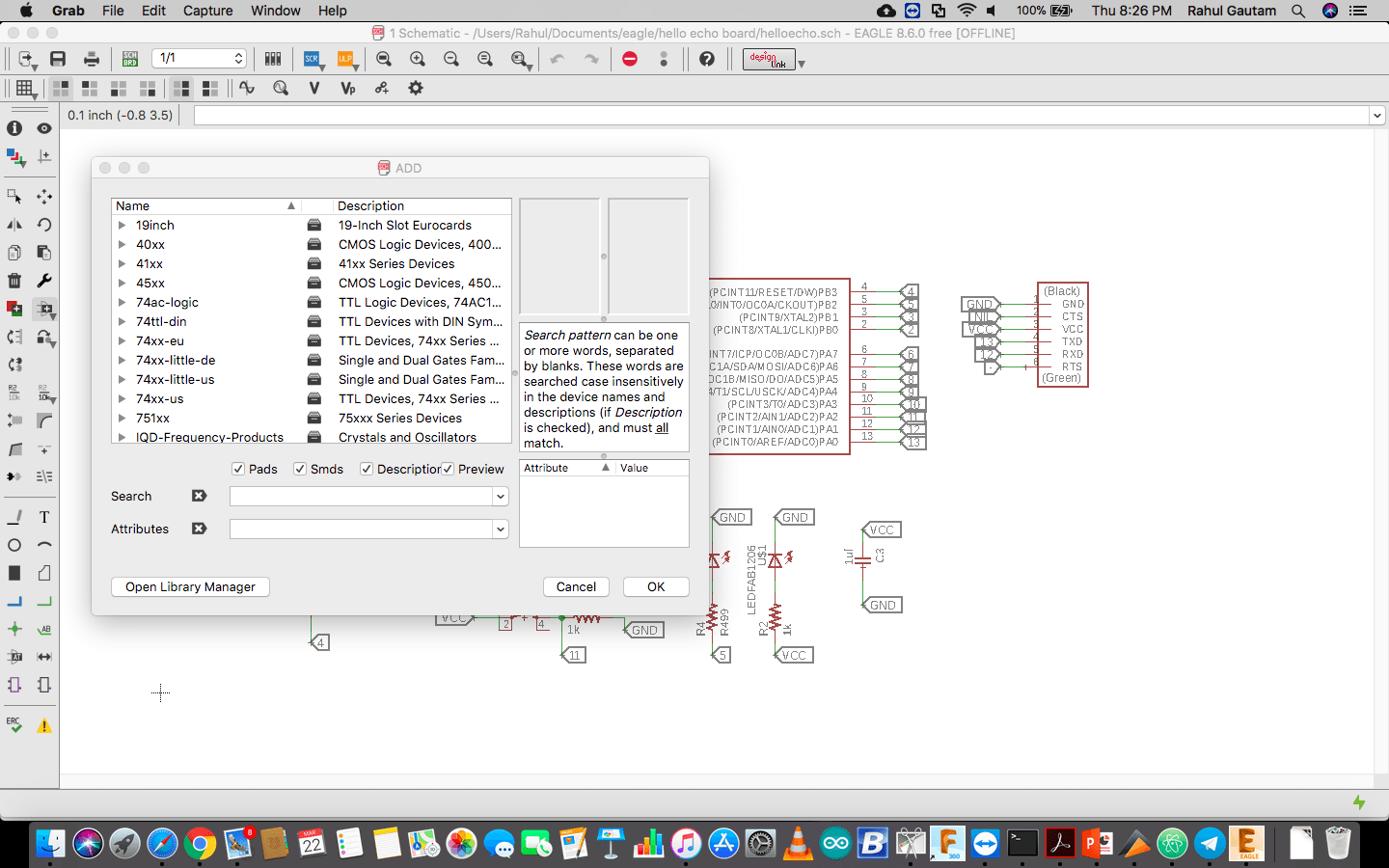
Task: Click Open Library Manager button
Action: [190, 586]
